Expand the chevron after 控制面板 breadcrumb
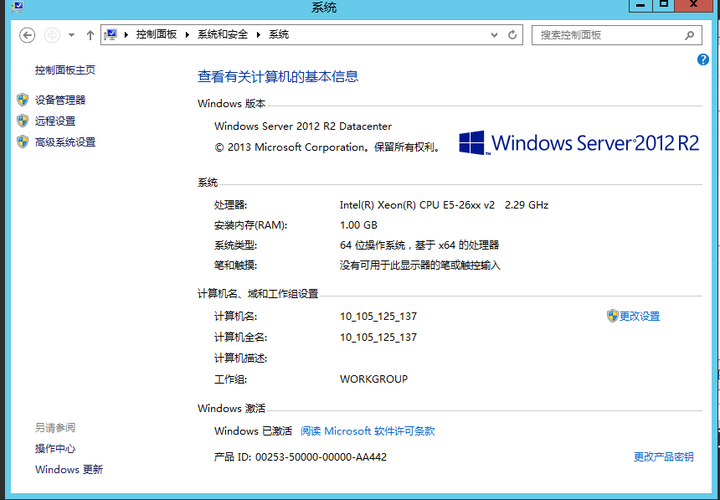 point(187,34)
